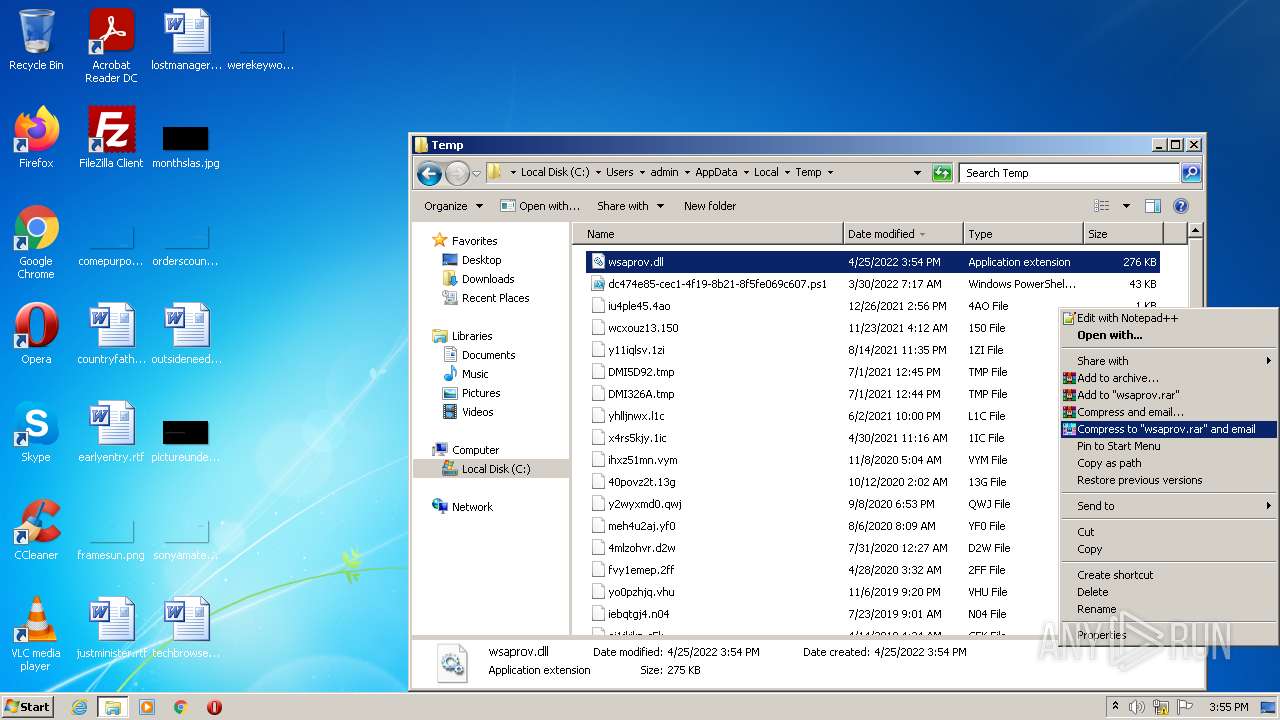The image size is (1280, 720).
Task: Choose Compress to "wsaprov.rar" and email
Action: pyautogui.click(x=1170, y=429)
